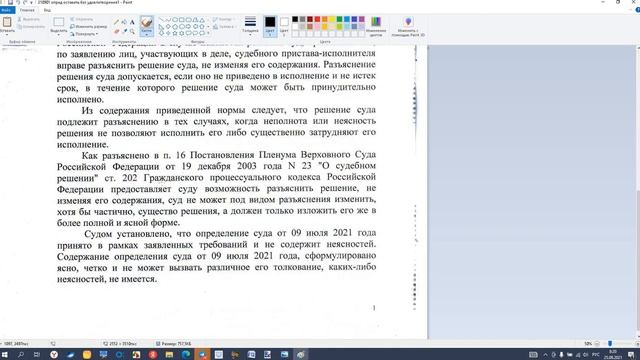Open the Select dropdown arrow
The image size is (640, 360).
click(59, 34)
